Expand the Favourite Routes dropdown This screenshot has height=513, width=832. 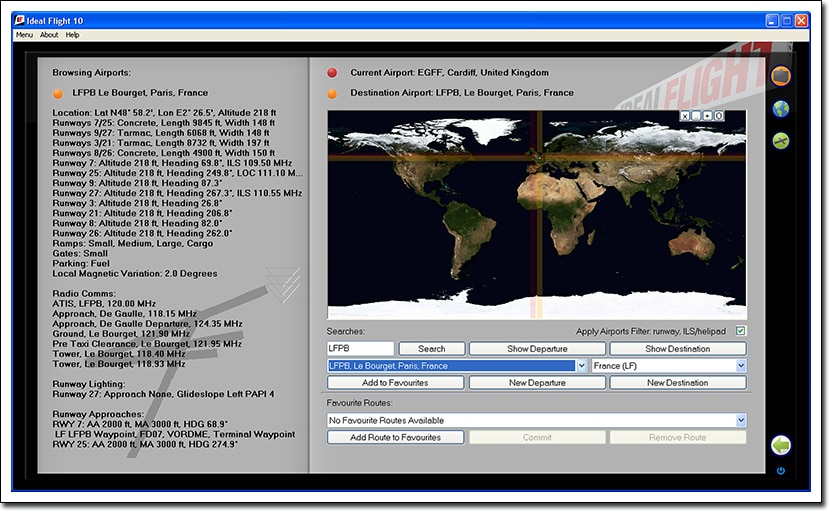click(740, 421)
